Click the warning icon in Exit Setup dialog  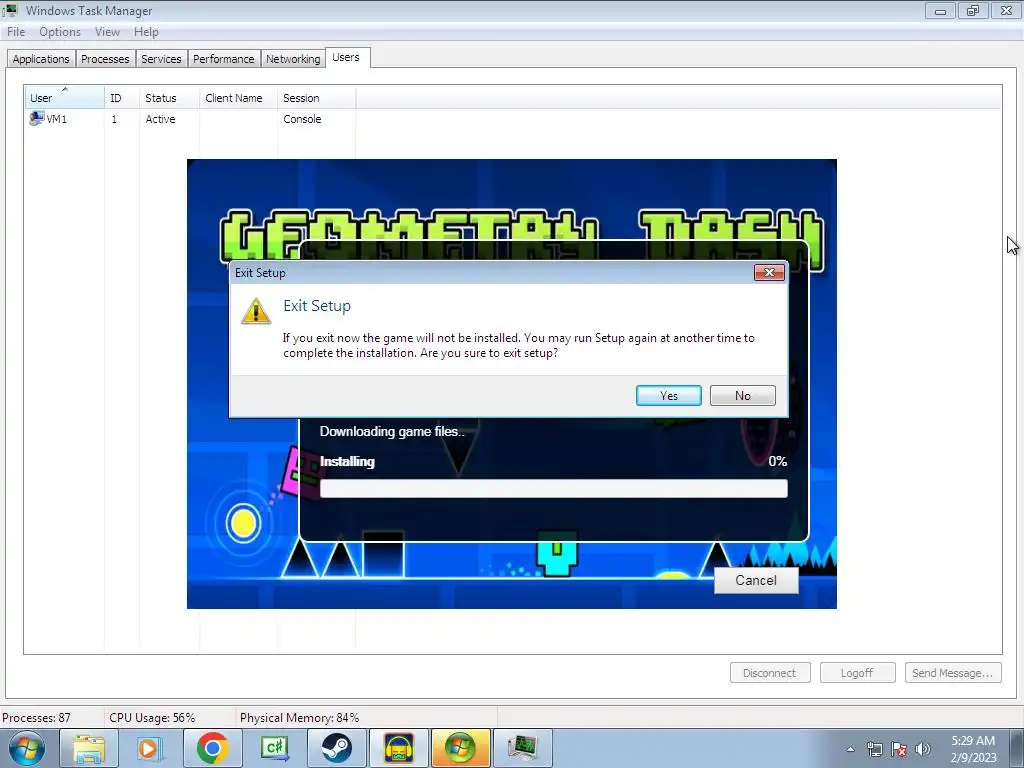pyautogui.click(x=256, y=312)
